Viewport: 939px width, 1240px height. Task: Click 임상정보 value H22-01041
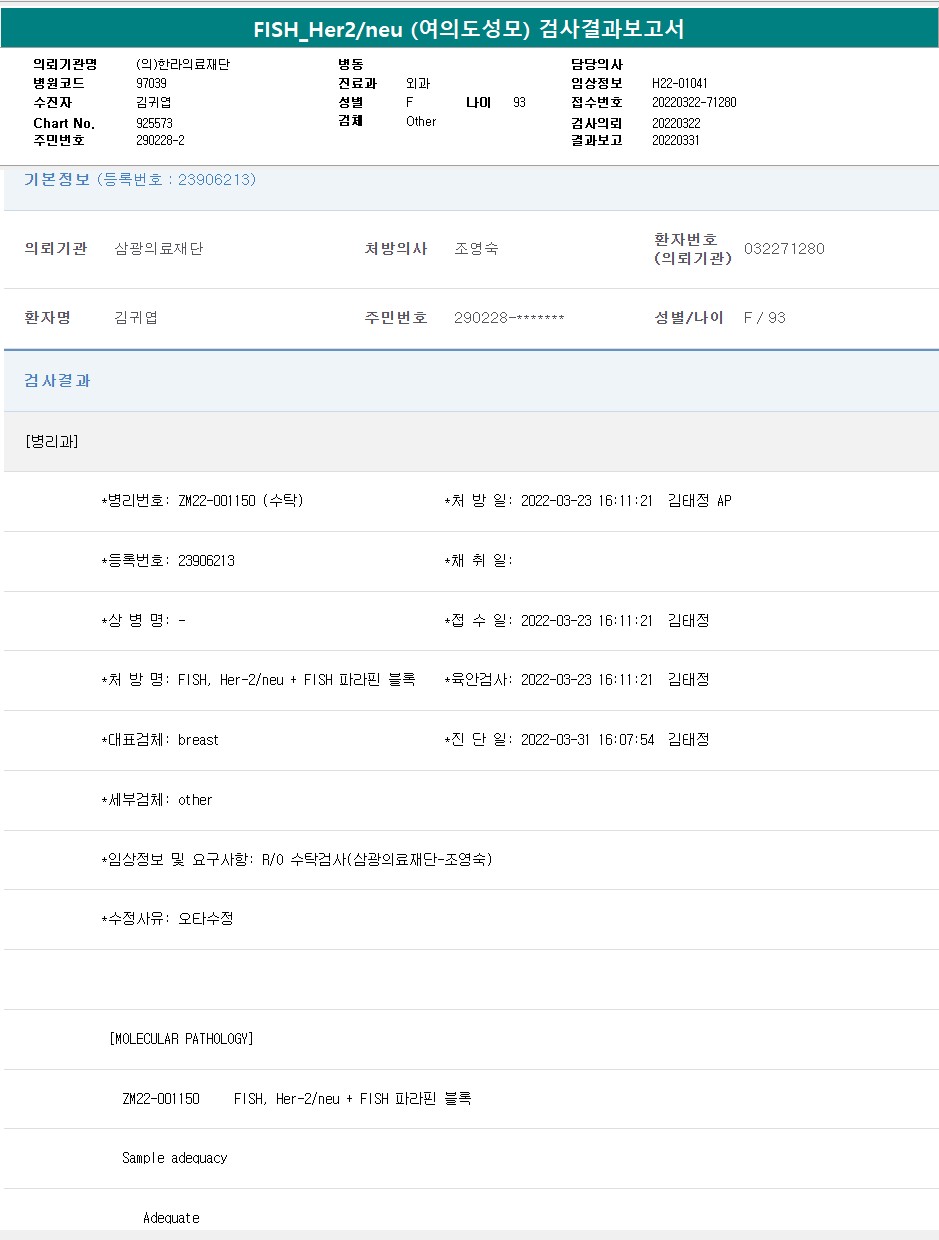click(x=679, y=83)
